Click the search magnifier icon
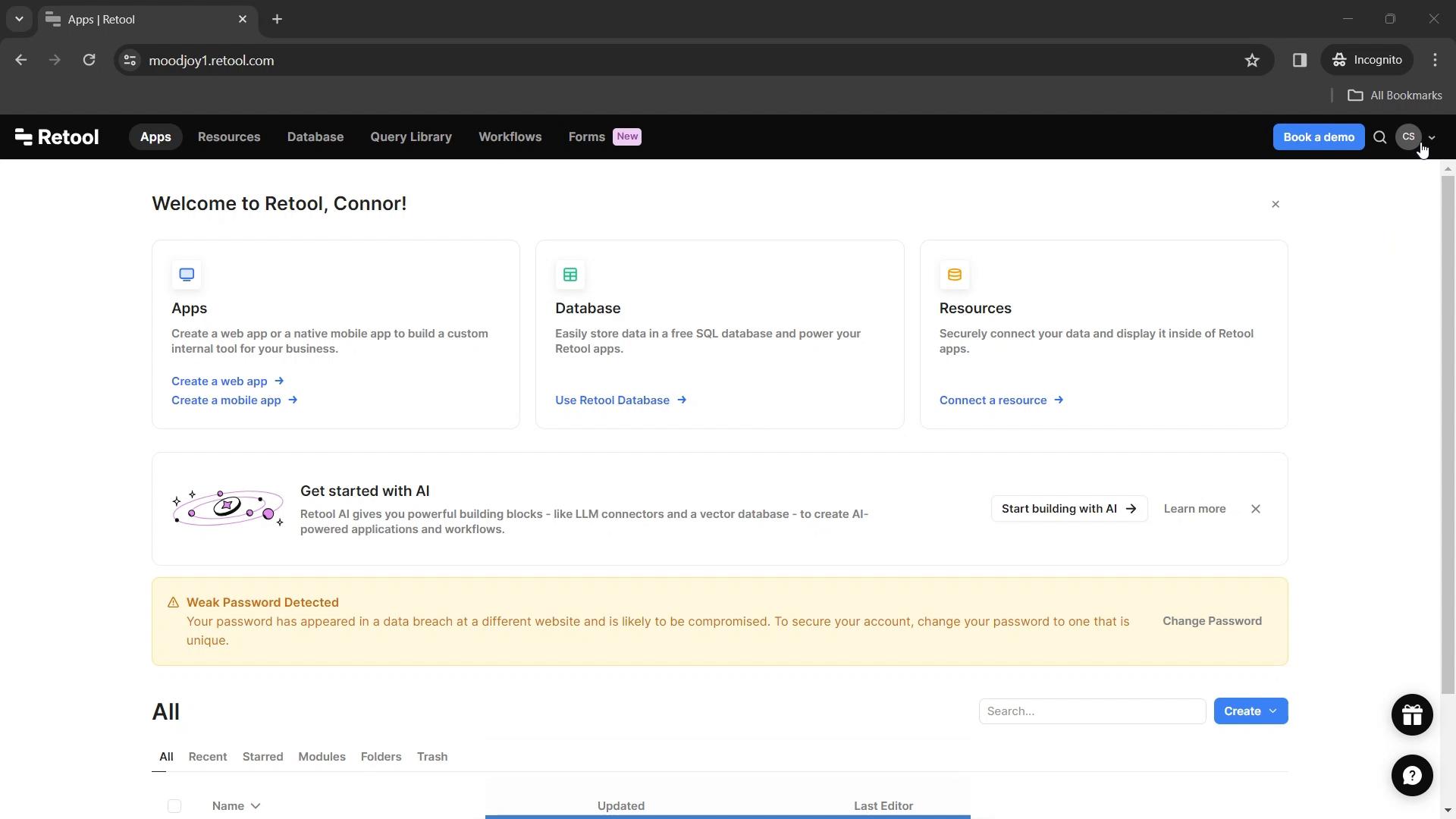This screenshot has height=819, width=1456. pos(1379,137)
